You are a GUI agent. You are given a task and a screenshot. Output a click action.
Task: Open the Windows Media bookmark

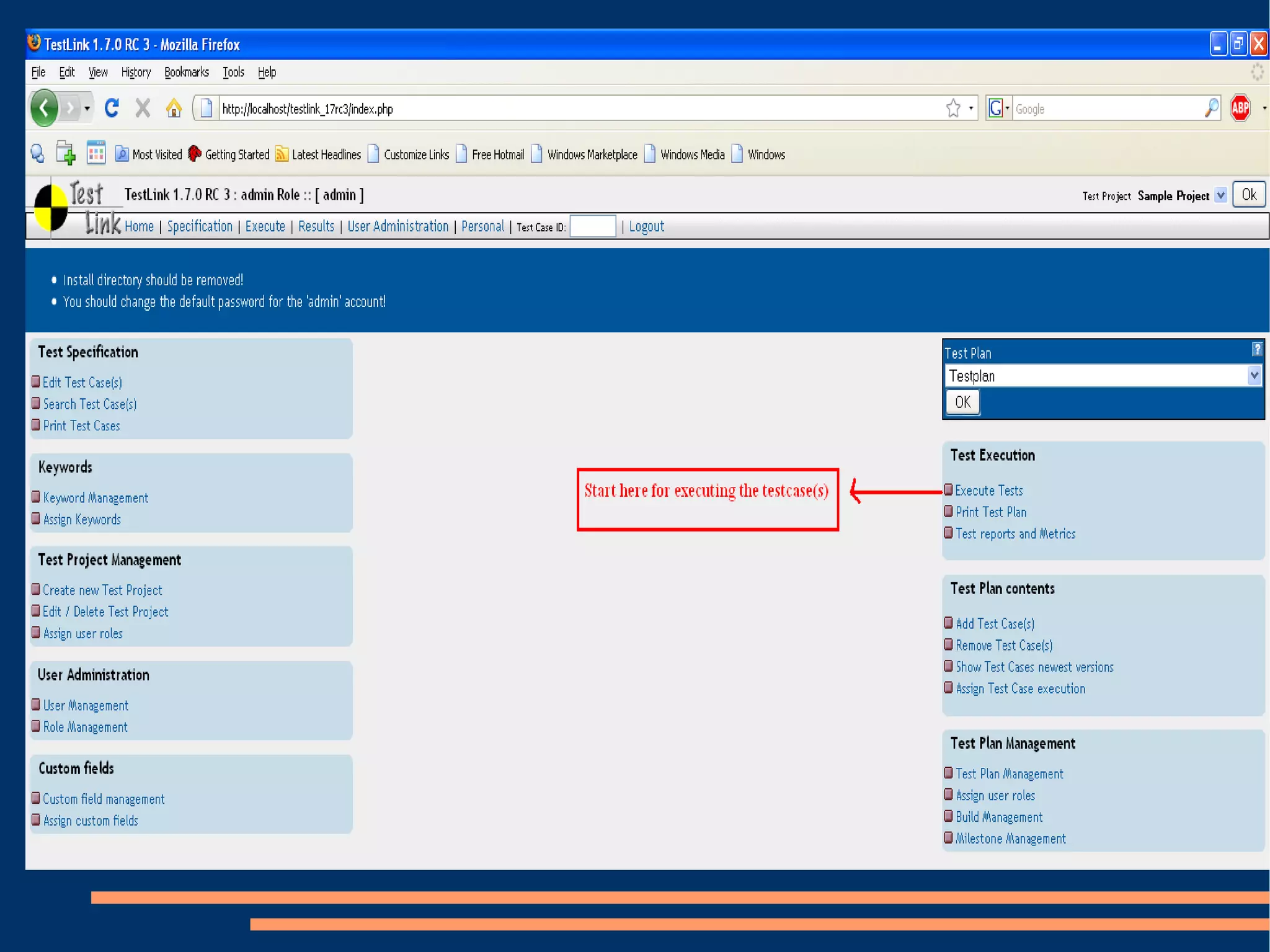(685, 154)
